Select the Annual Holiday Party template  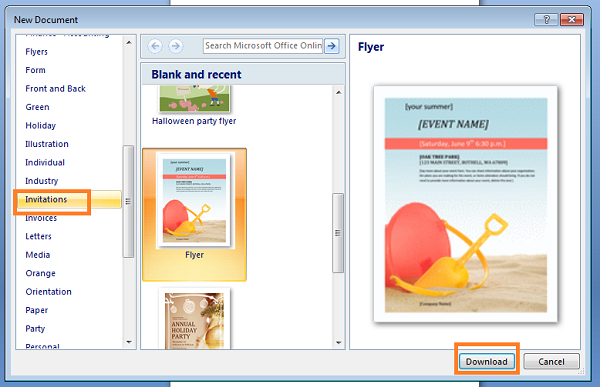194,319
